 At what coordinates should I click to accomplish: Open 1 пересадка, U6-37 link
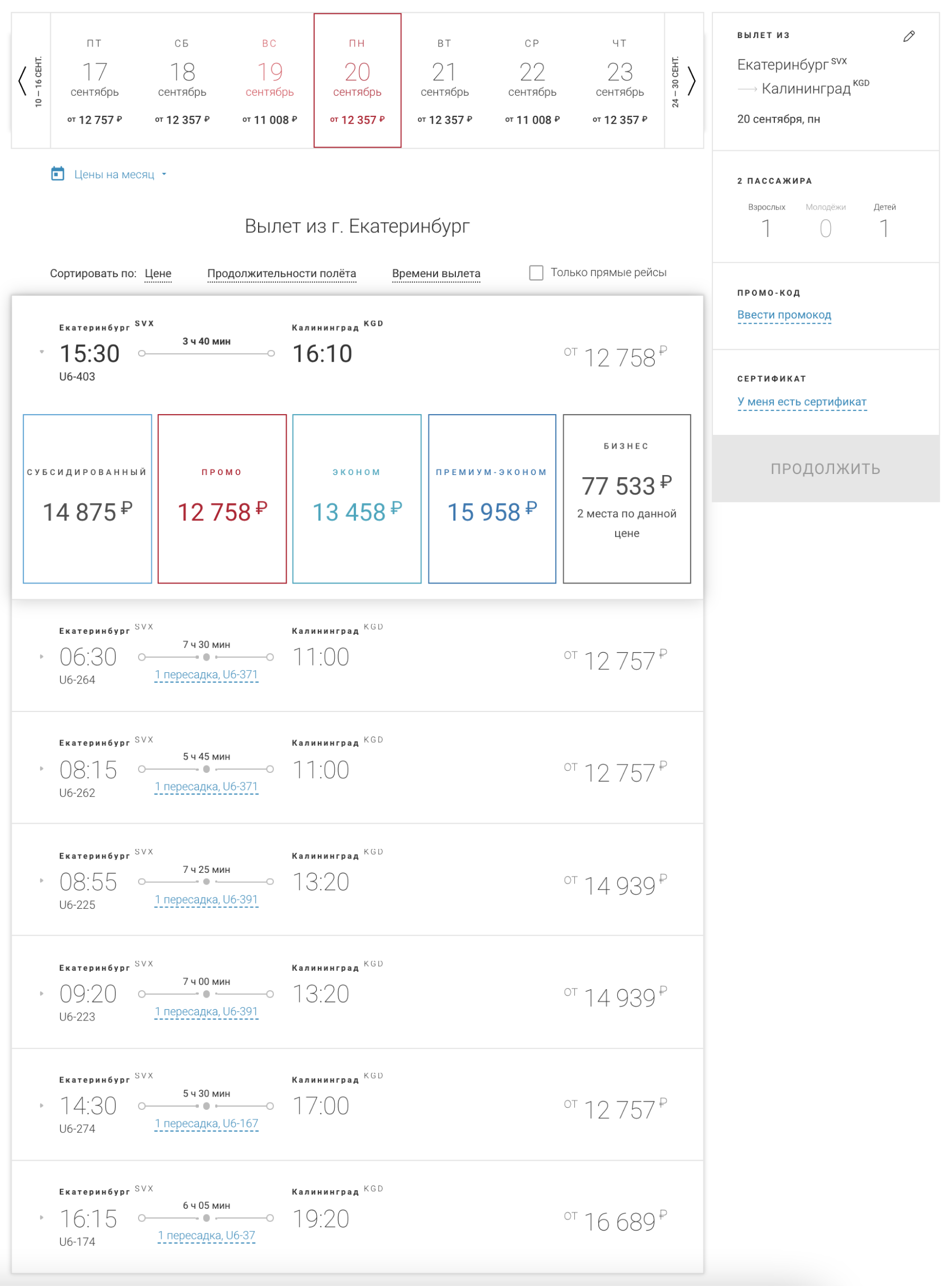click(206, 1236)
